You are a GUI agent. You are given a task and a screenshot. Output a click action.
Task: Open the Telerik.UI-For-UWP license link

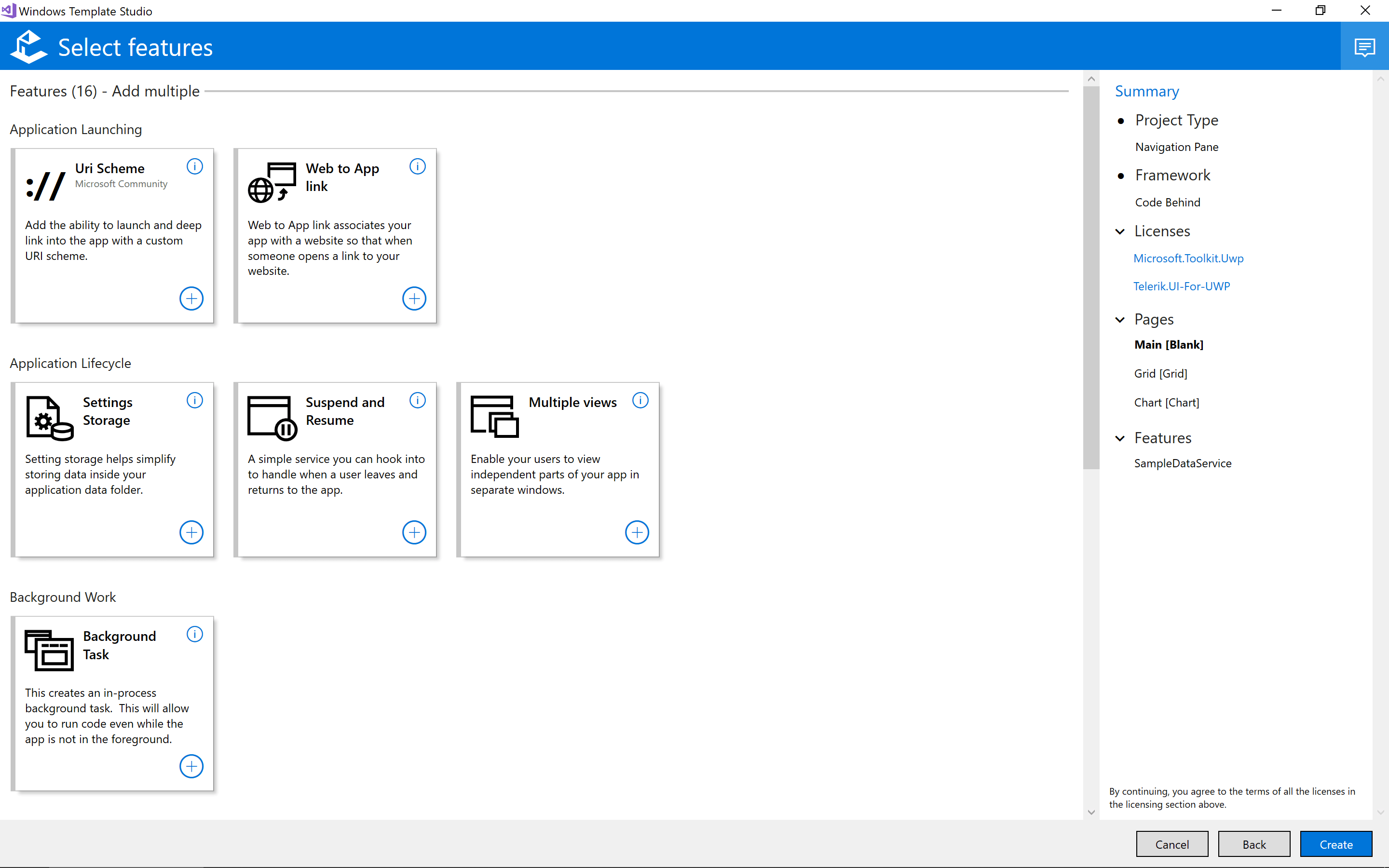click(x=1181, y=286)
